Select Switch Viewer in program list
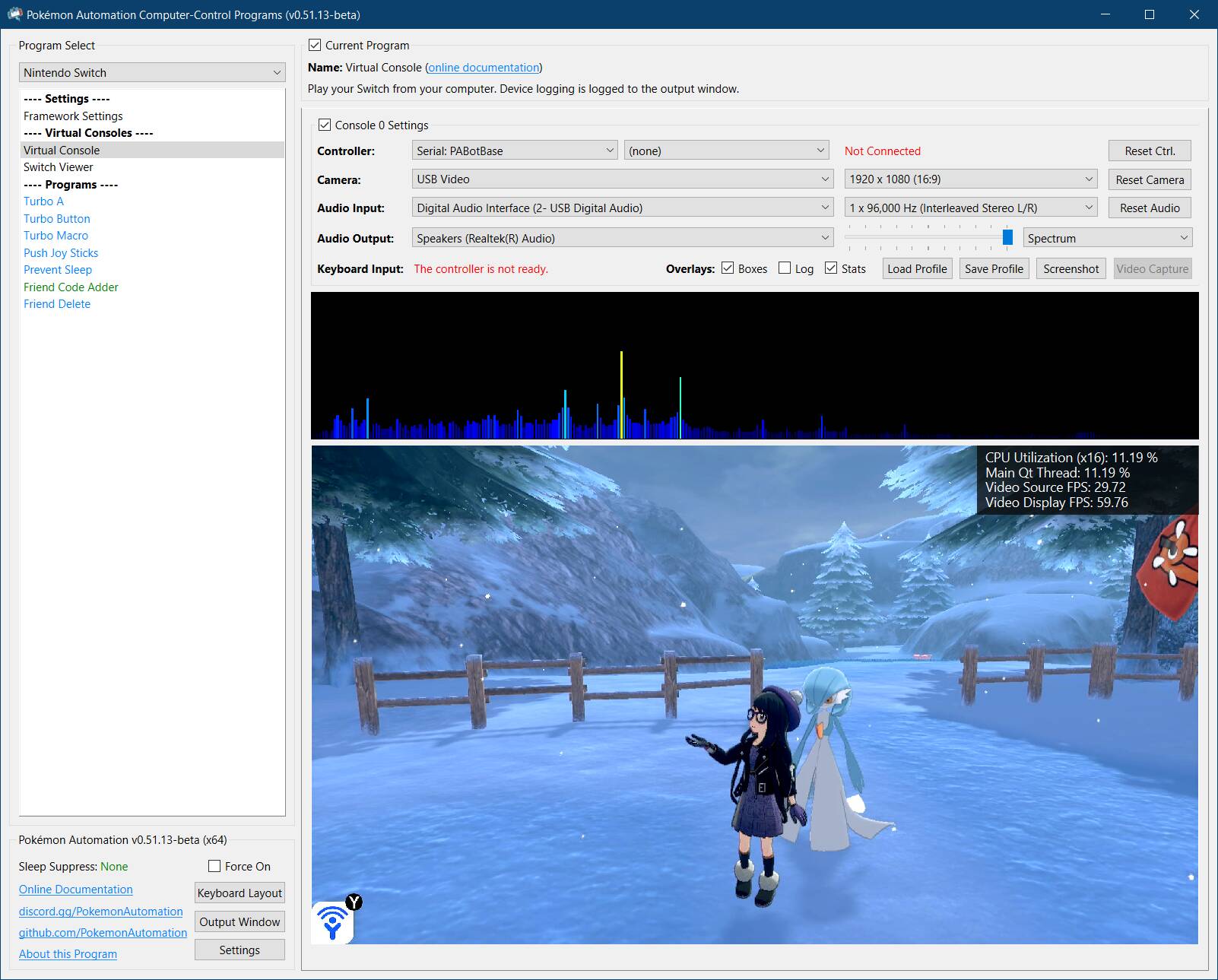This screenshot has width=1218, height=980. 59,167
